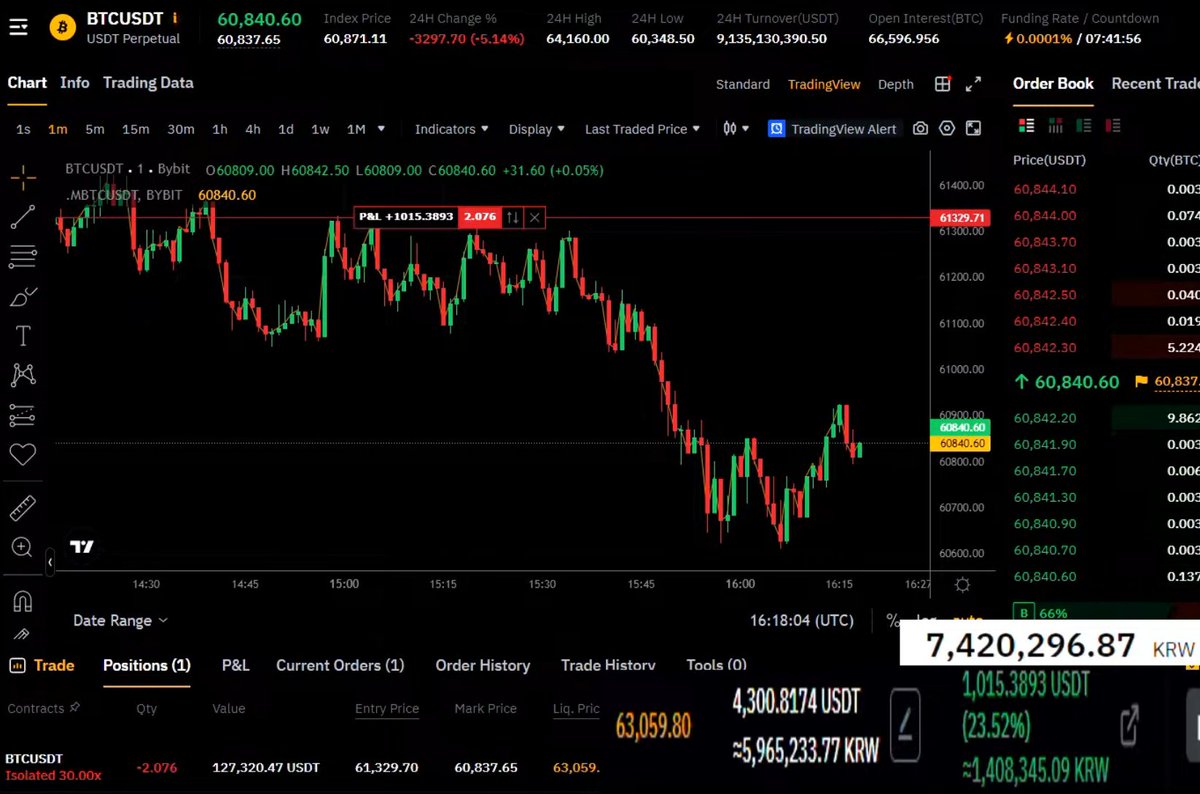Click the Entry Price column header

point(387,708)
